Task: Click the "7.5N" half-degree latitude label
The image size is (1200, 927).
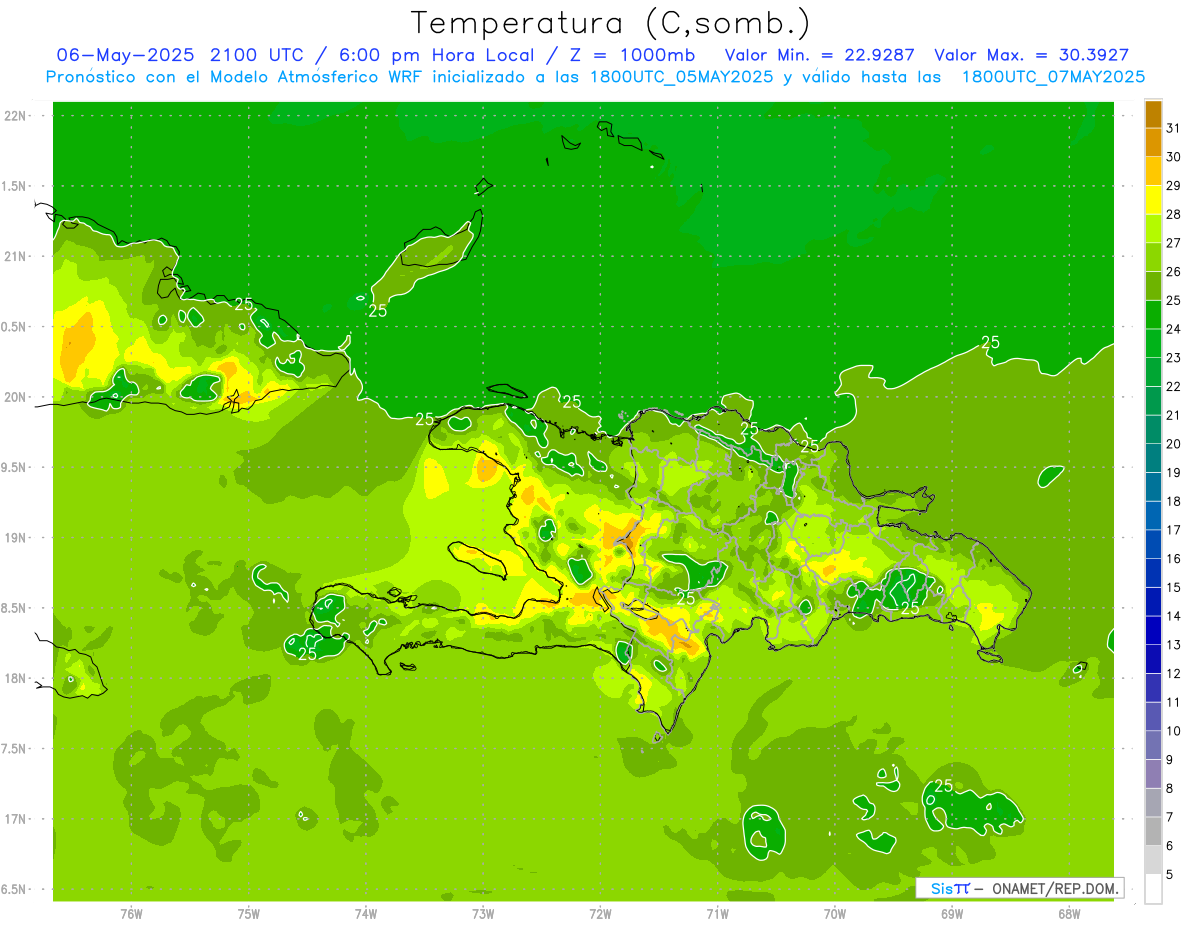Action: [x=16, y=748]
